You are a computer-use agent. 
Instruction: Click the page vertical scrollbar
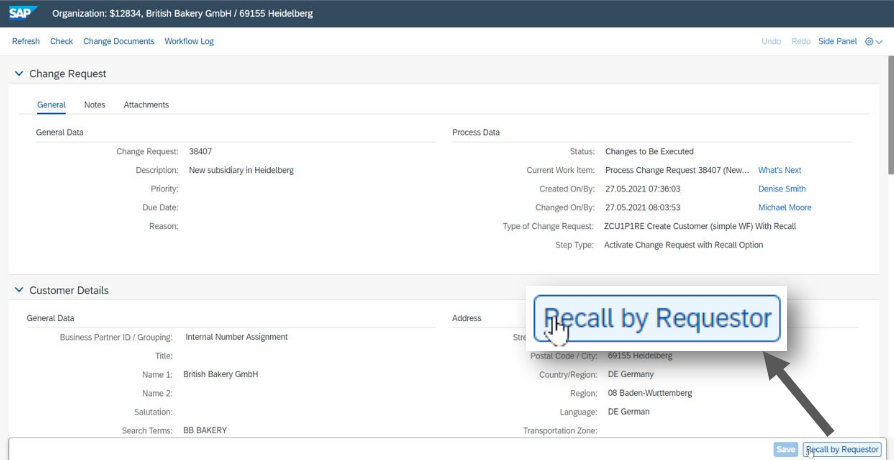pos(891,114)
